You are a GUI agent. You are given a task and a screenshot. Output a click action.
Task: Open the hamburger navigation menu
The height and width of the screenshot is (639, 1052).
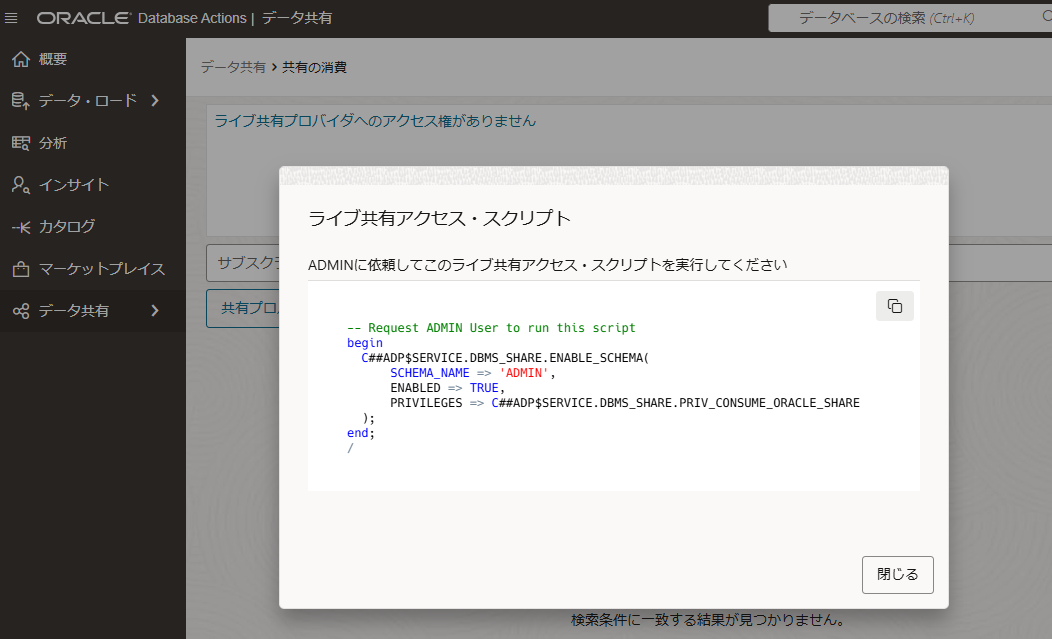[x=12, y=18]
